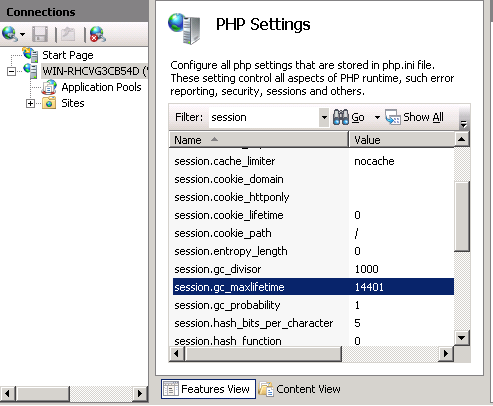
Task: Click the binoculars icon beside Go
Action: [341, 117]
